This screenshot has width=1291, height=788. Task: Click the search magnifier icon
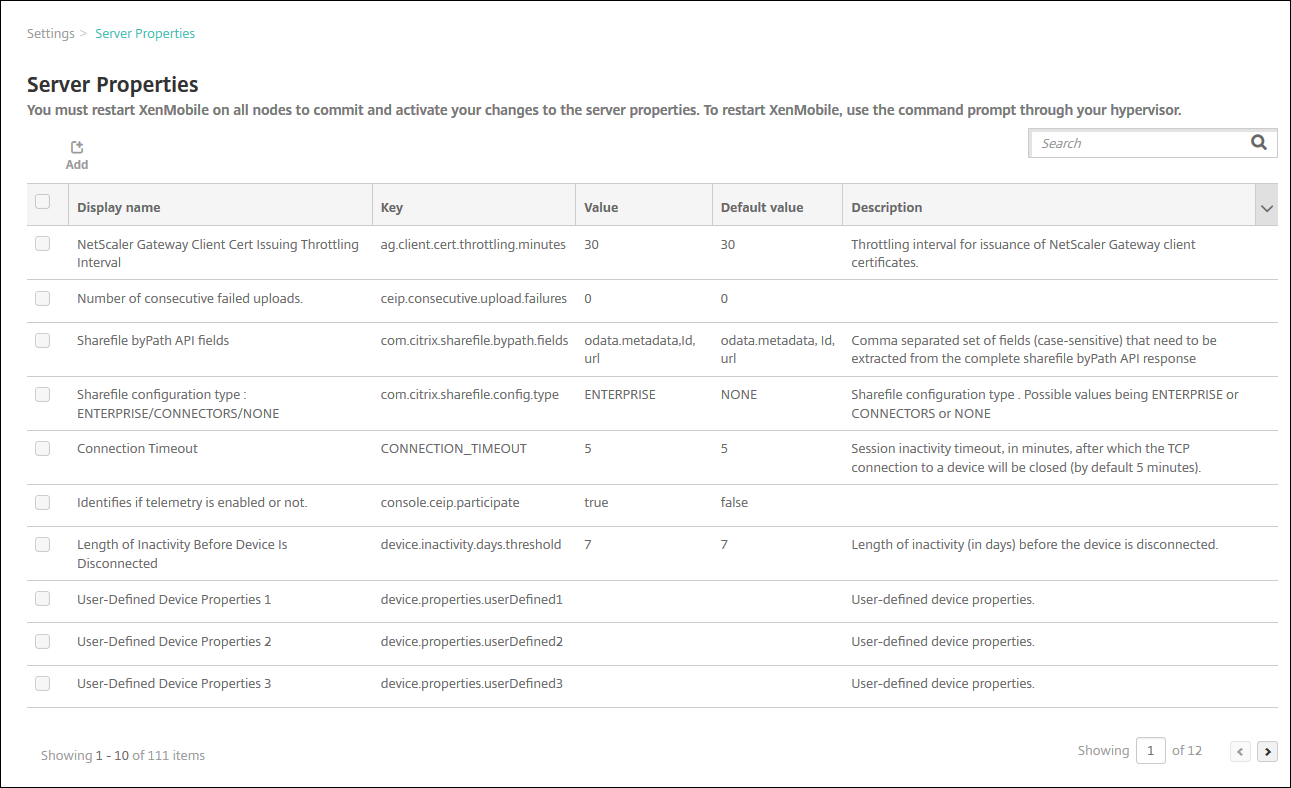[x=1259, y=143]
